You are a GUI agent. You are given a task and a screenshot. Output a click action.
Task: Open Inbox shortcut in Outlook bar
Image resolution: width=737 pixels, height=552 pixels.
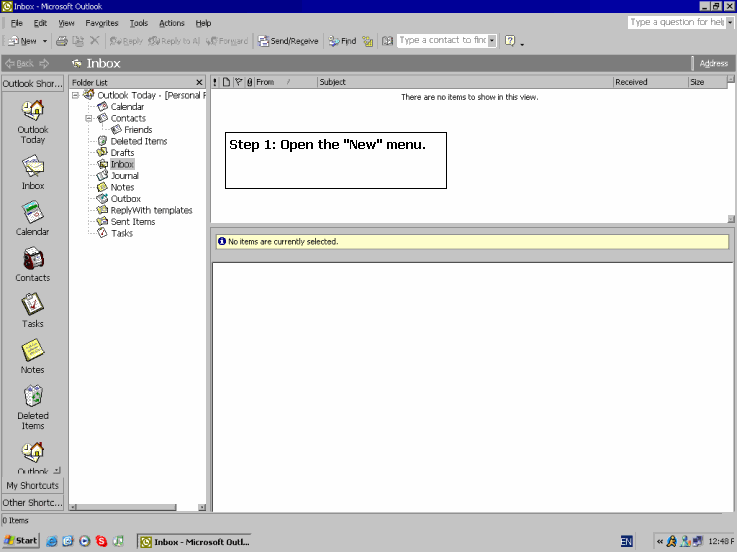pyautogui.click(x=33, y=173)
